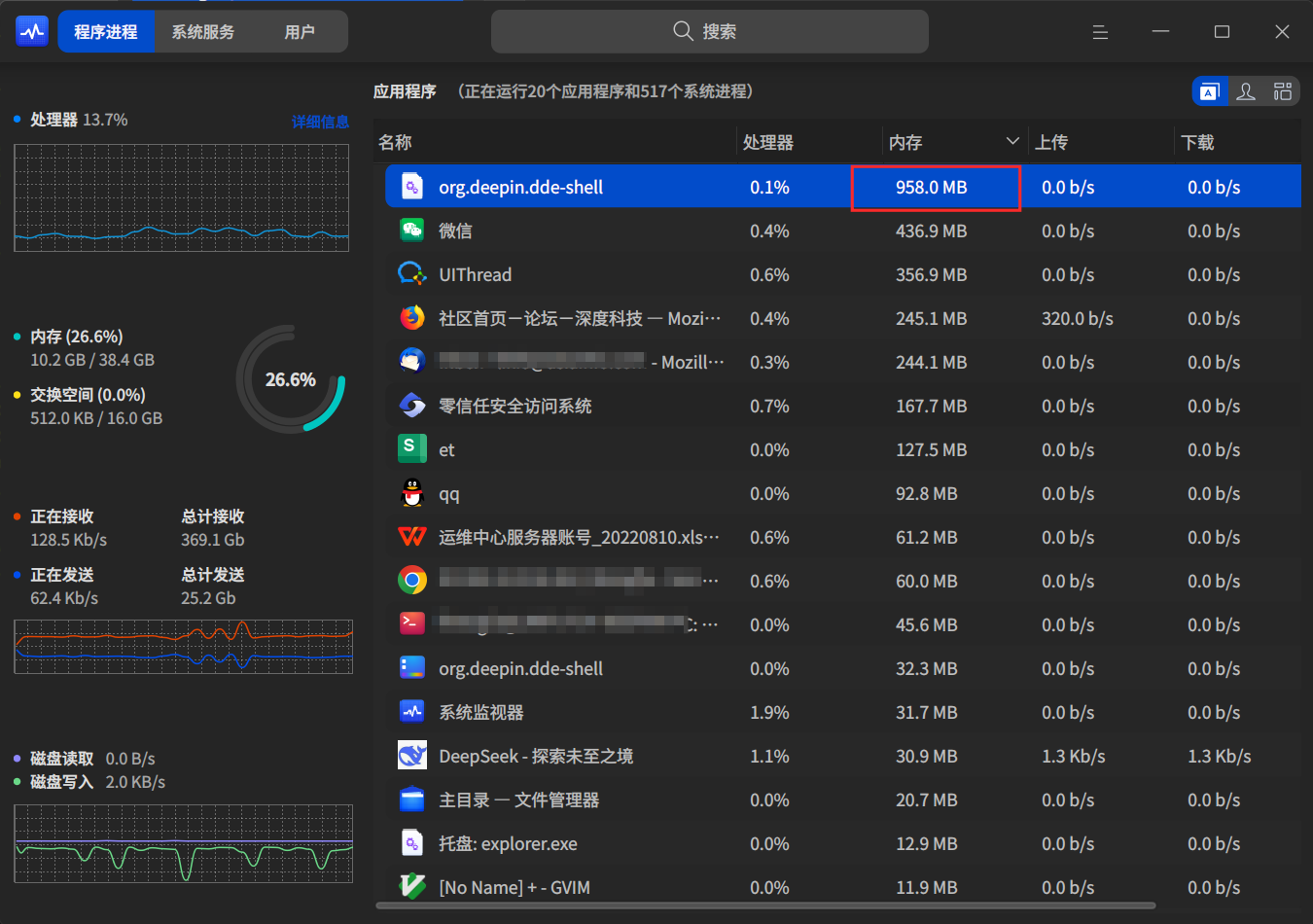Switch to the 用户 tab

[300, 32]
